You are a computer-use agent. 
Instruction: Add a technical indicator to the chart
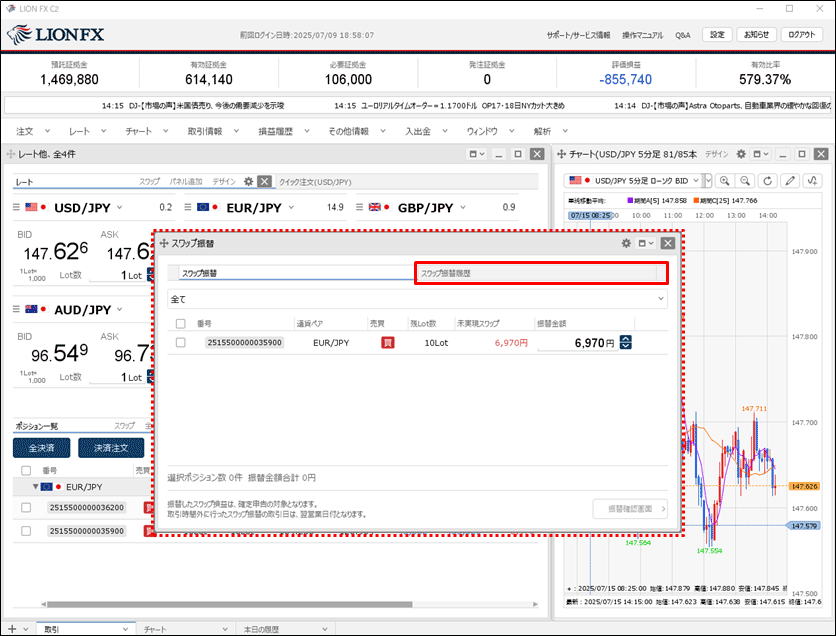point(812,181)
